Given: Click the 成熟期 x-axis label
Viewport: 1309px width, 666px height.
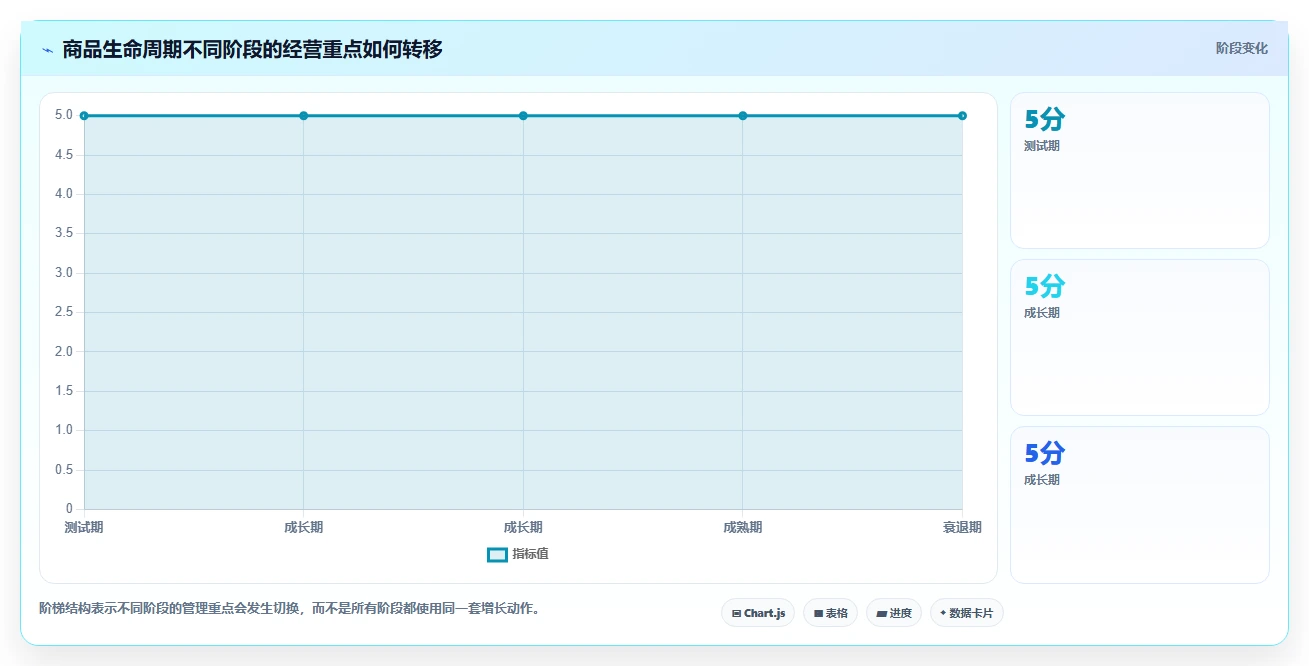Looking at the screenshot, I should (x=743, y=527).
